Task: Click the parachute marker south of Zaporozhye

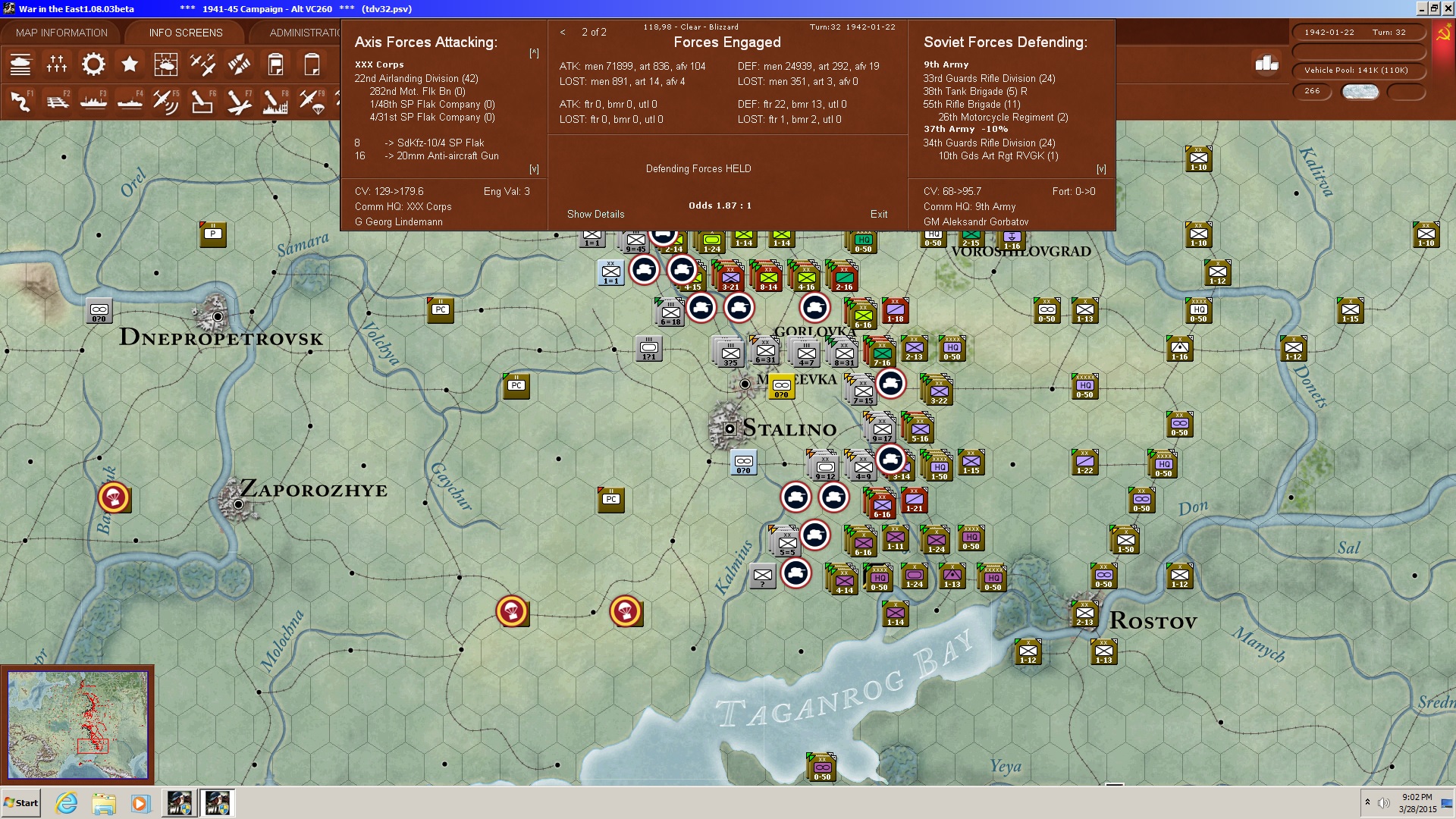Action: (x=512, y=611)
